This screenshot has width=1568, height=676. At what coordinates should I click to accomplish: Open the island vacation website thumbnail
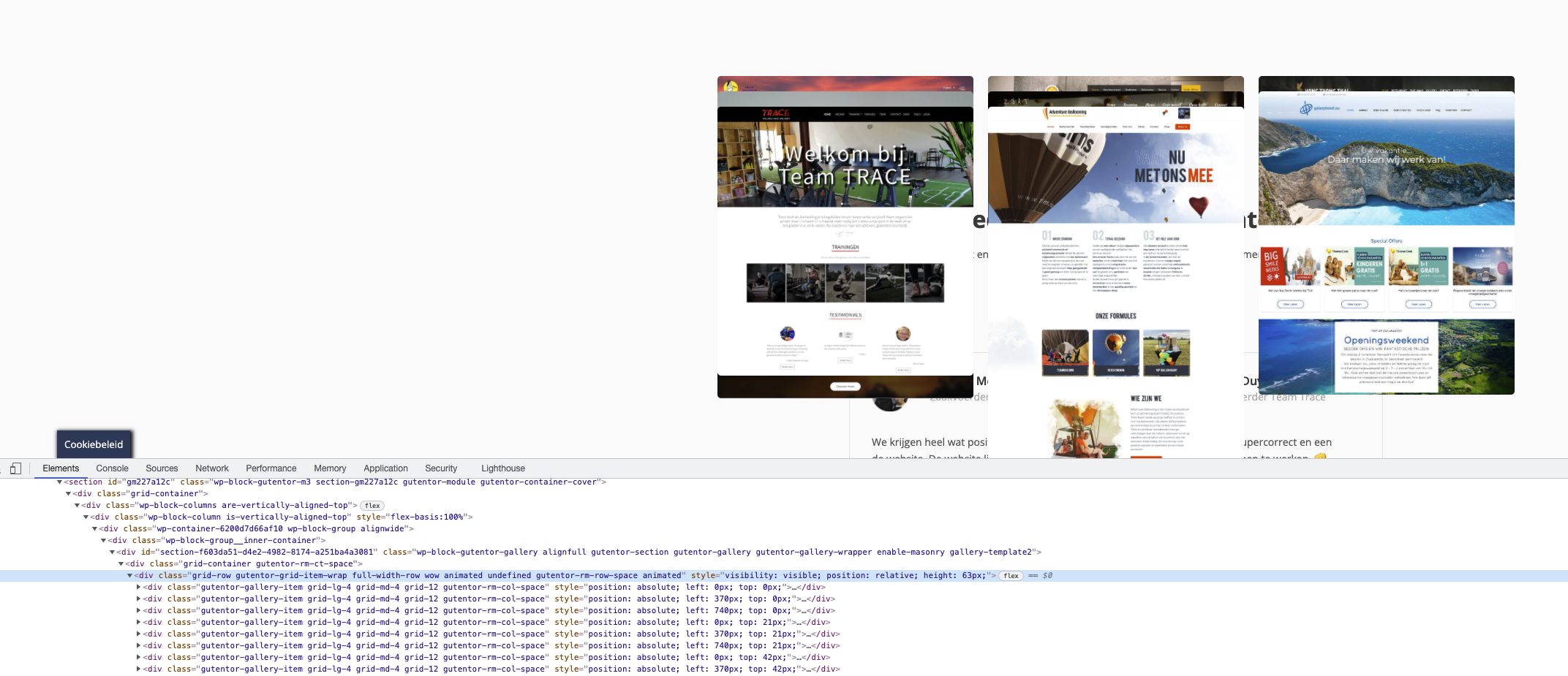[1387, 235]
